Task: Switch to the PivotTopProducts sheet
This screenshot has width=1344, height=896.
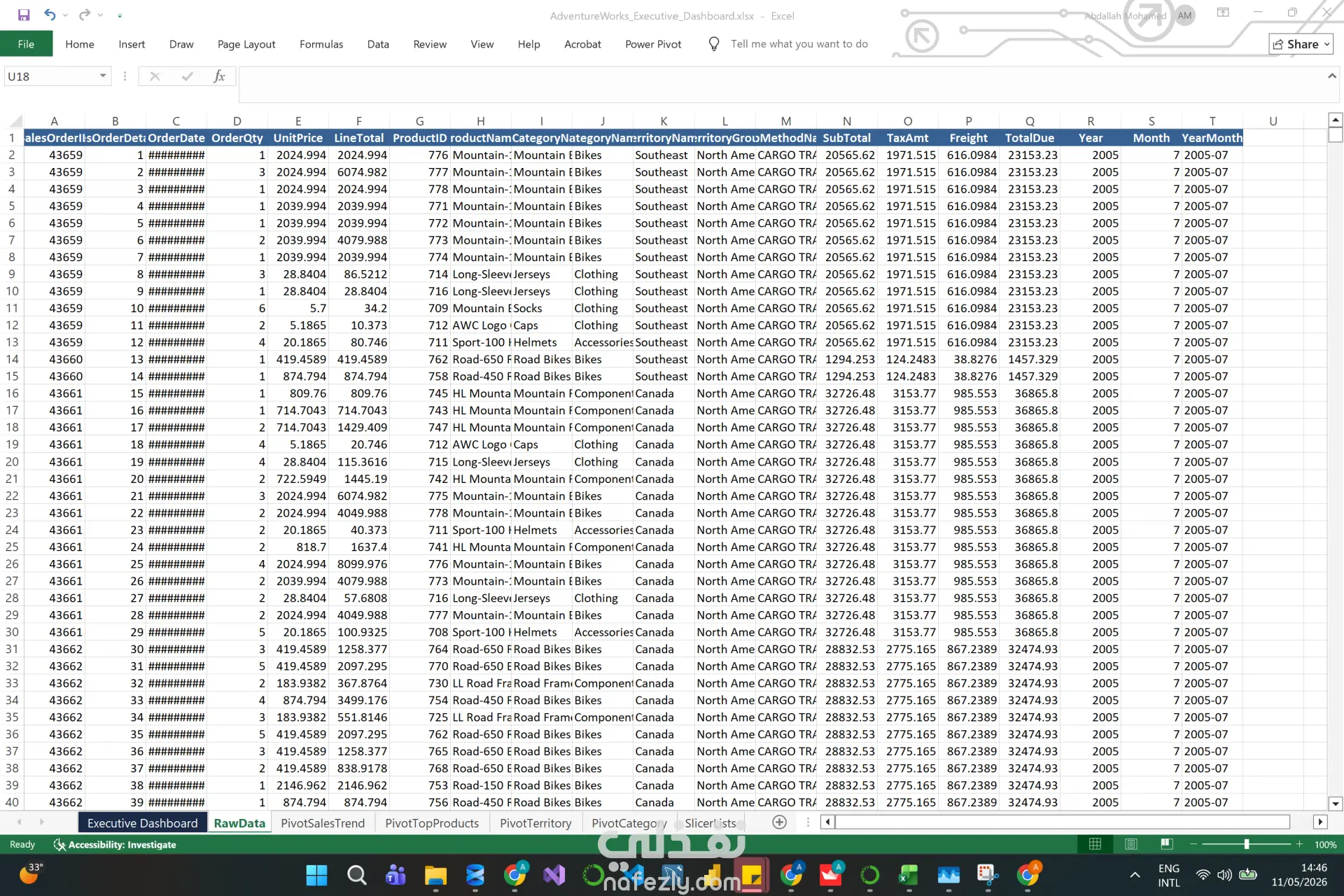Action: [432, 823]
